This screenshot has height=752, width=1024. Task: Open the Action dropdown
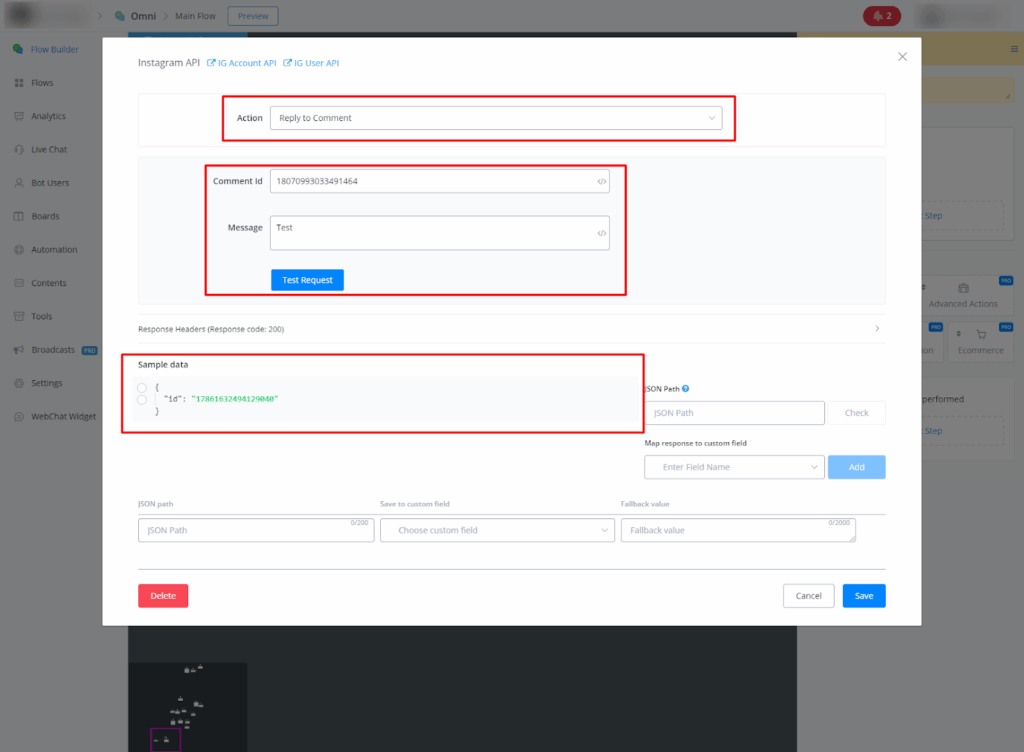[497, 118]
